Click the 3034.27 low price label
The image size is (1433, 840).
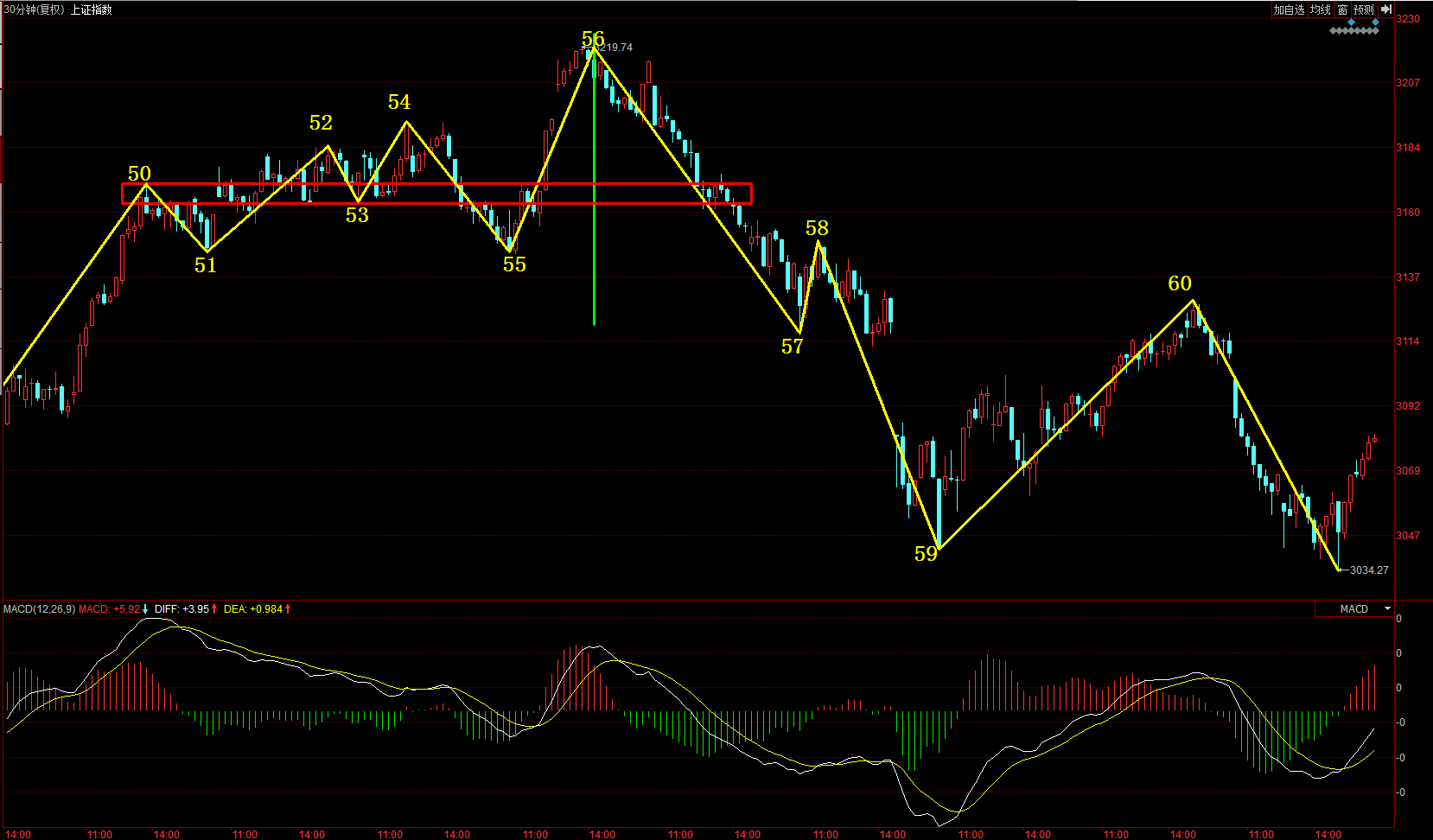(x=1369, y=570)
